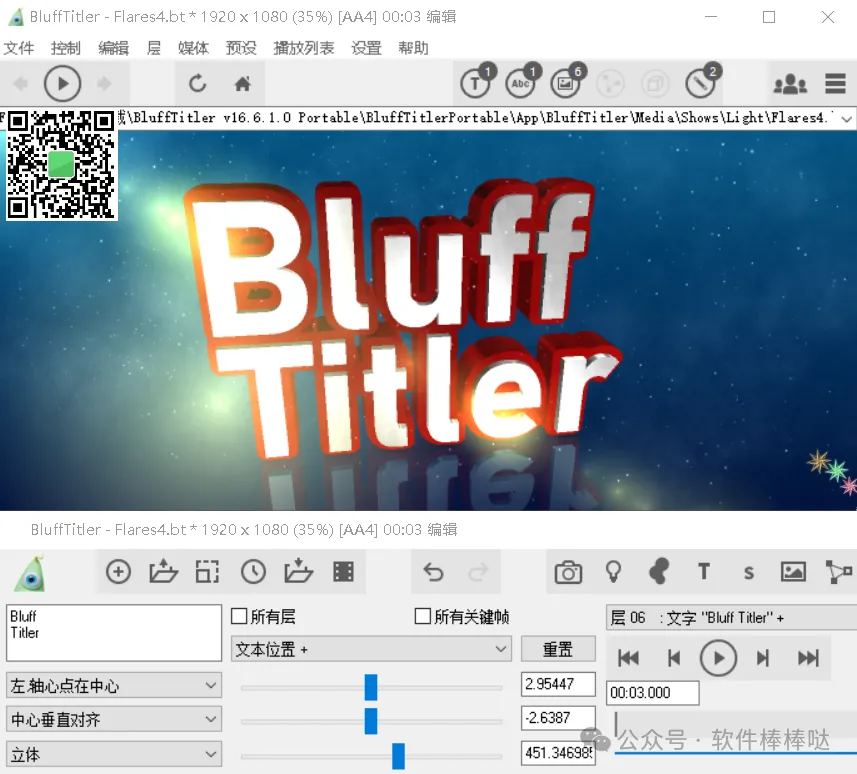Click the 2.95447 value field

558,684
